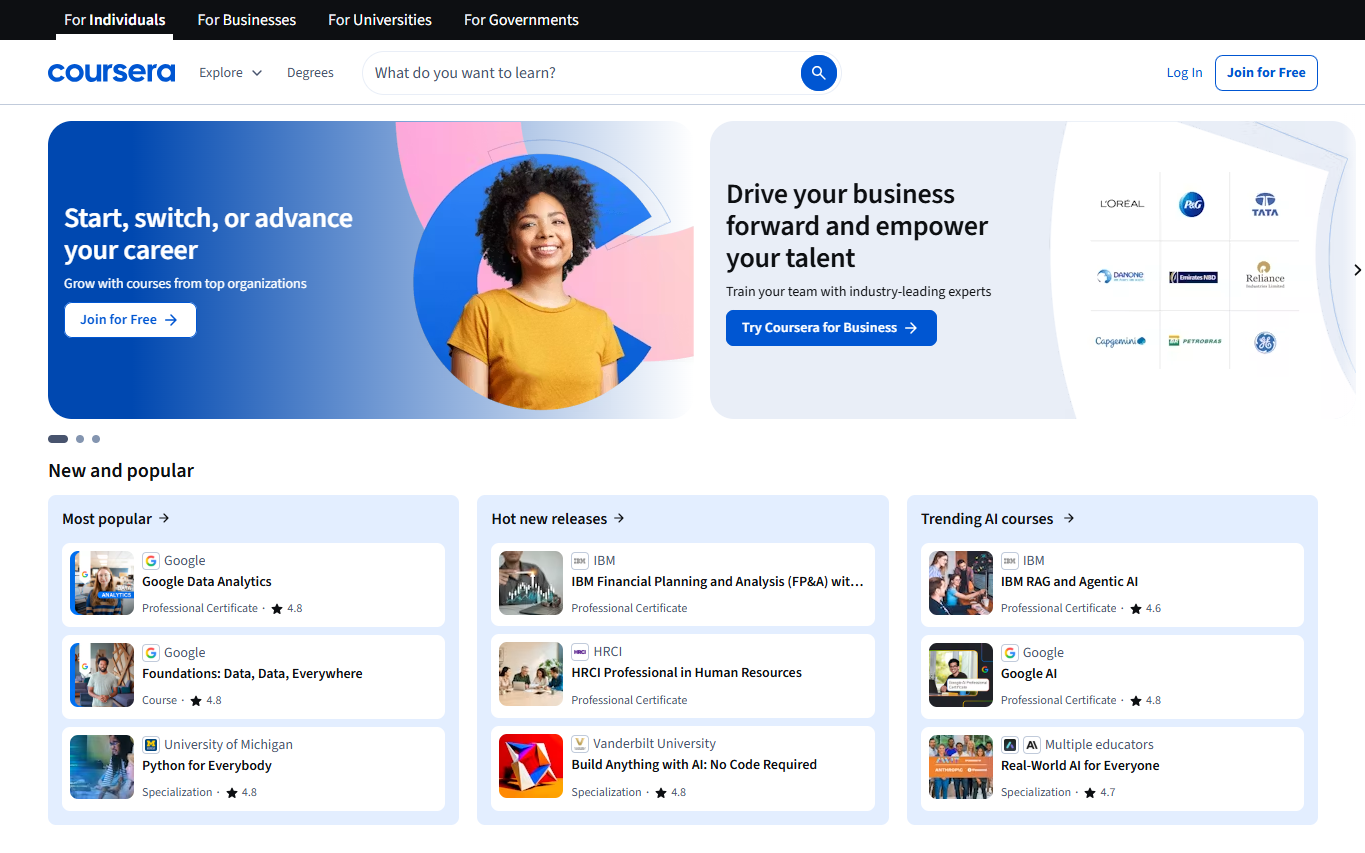The height and width of the screenshot is (853, 1365).
Task: Click the P&G logo in the business banner
Action: pyautogui.click(x=1191, y=204)
